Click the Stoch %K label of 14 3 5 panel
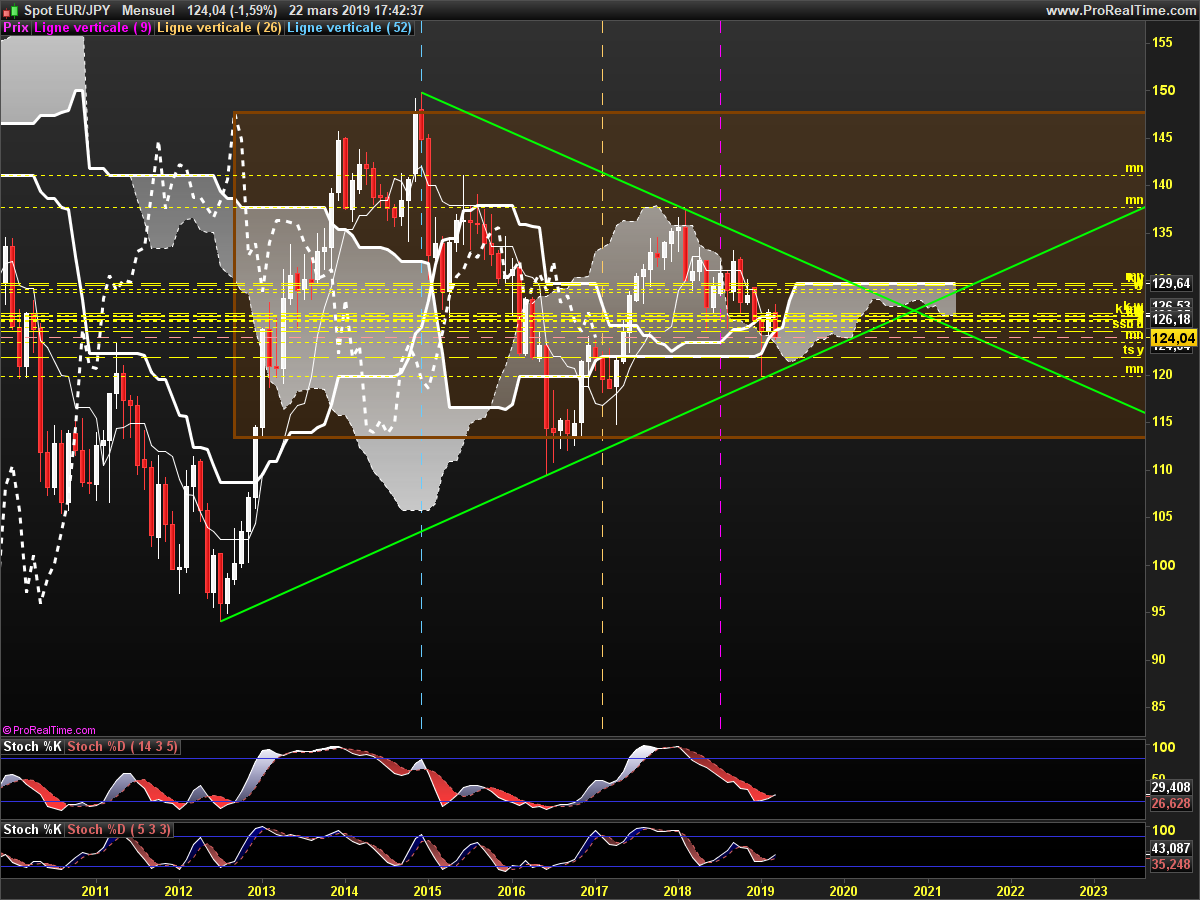 32,747
